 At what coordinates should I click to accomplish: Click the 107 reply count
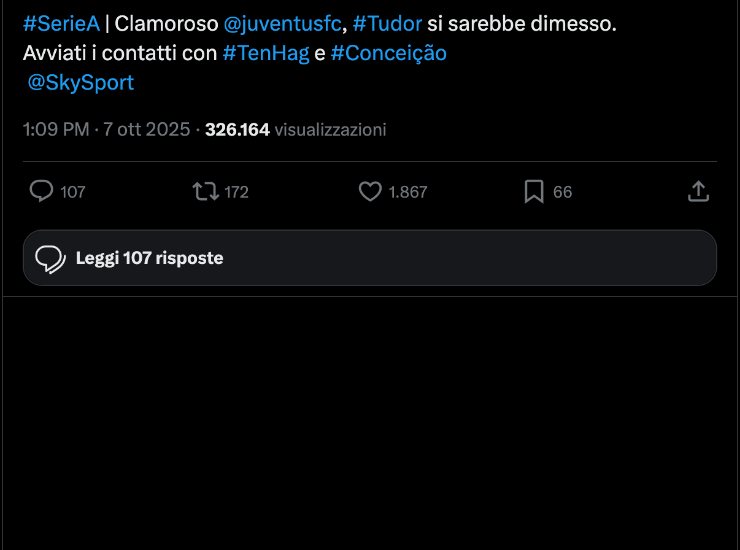point(73,192)
